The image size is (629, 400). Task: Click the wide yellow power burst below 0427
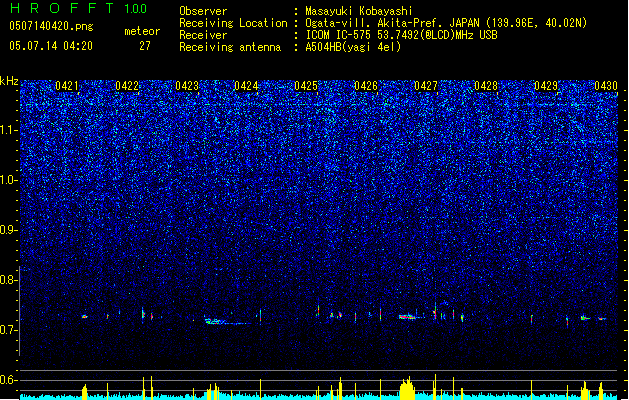[x=407, y=388]
